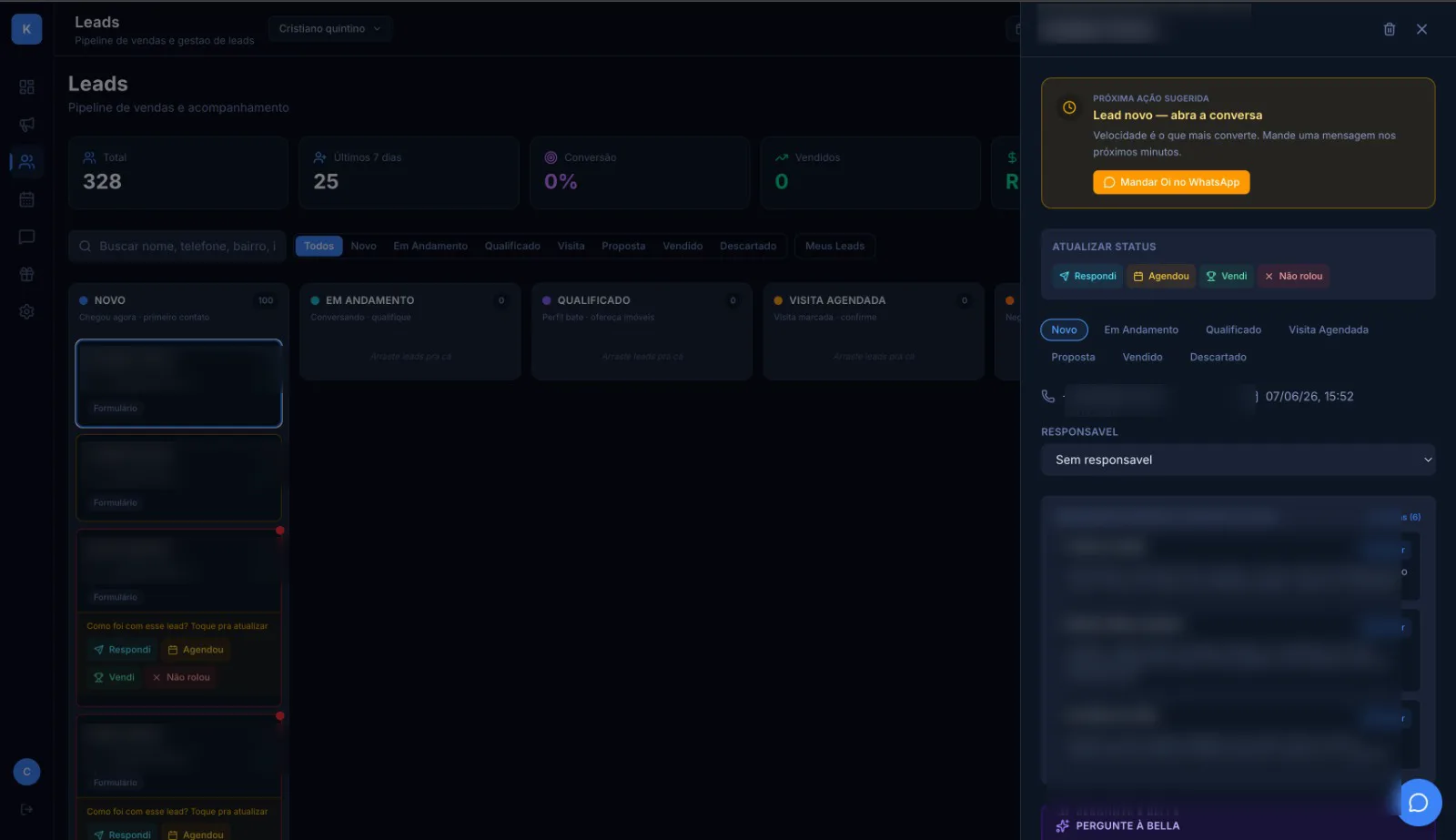
Task: Click the Meus Leads filter button
Action: pos(834,246)
